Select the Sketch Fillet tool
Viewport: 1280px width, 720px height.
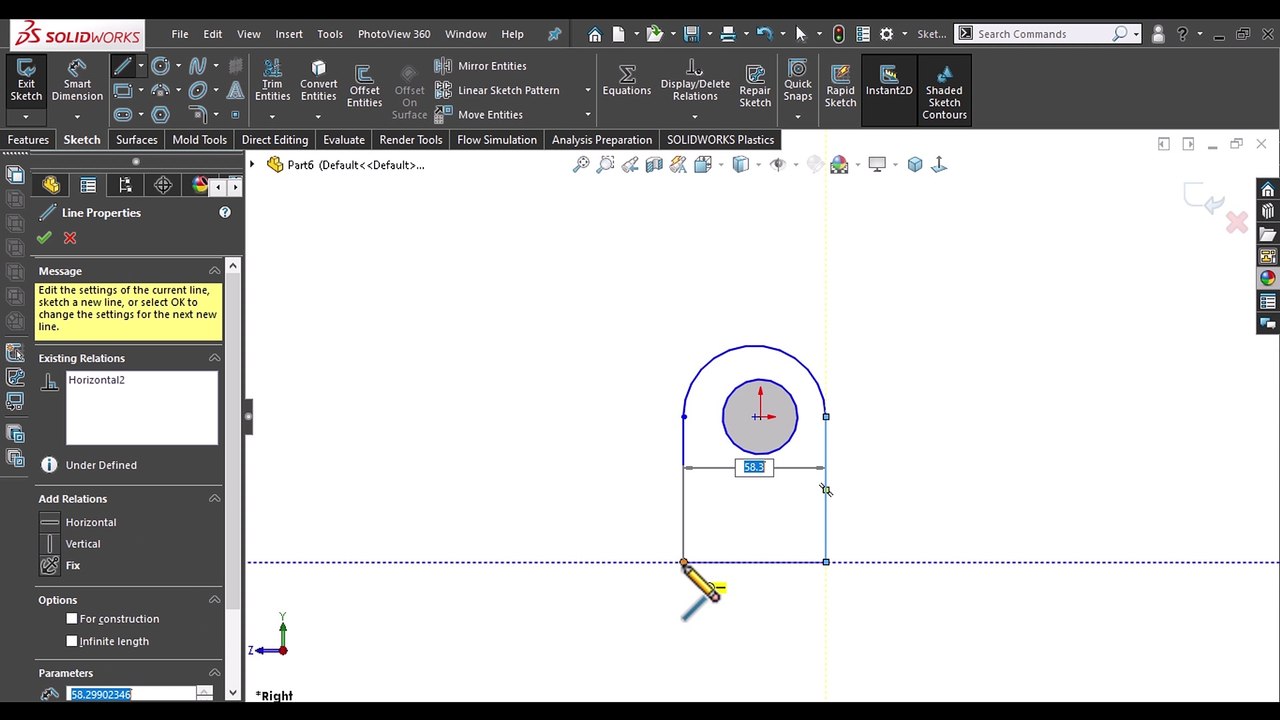(197, 114)
